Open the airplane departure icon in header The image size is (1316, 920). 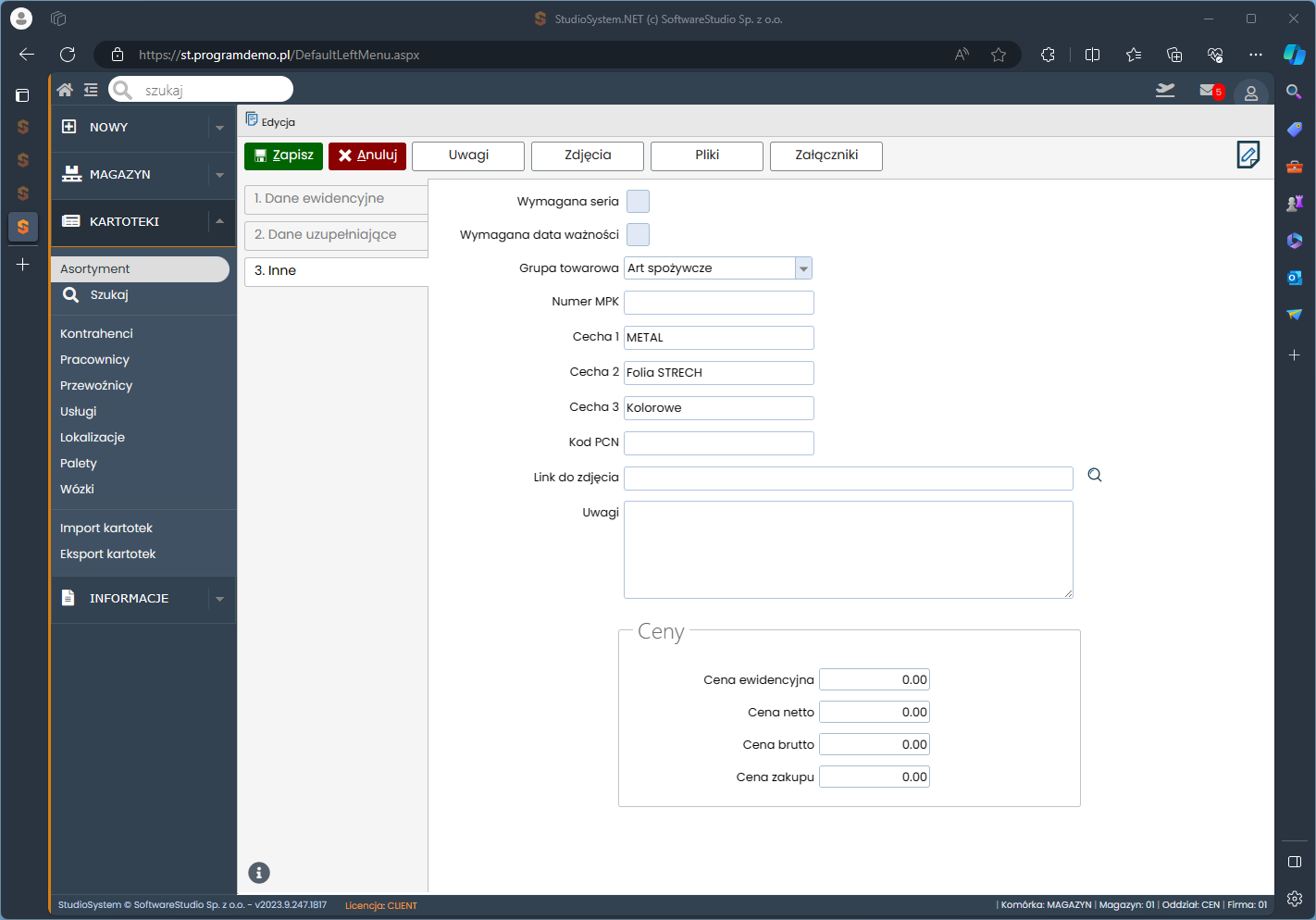(x=1165, y=90)
